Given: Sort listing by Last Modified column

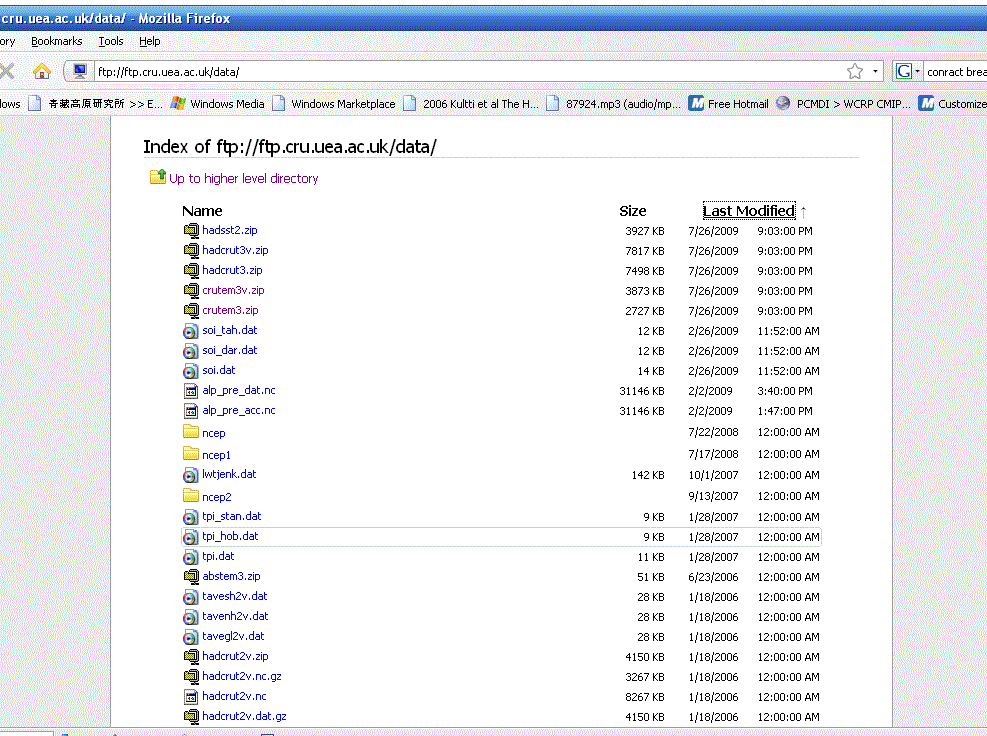Looking at the screenshot, I should pos(748,211).
